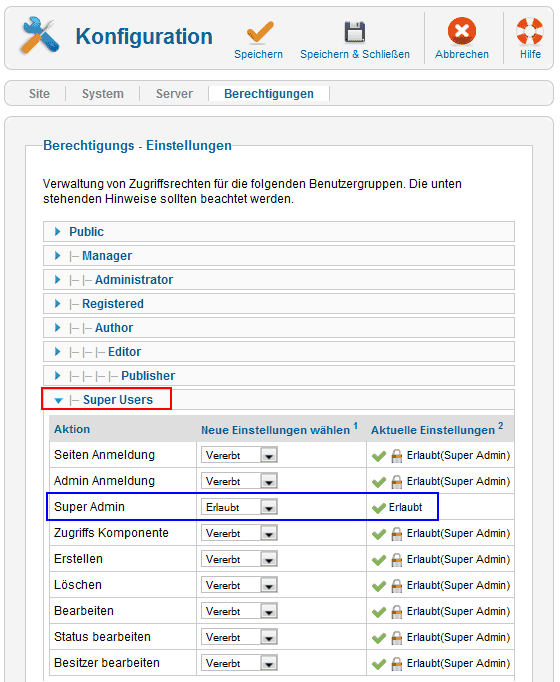Click the Konfiguration tools icon
Image resolution: width=560 pixels, height=682 pixels.
point(39,35)
